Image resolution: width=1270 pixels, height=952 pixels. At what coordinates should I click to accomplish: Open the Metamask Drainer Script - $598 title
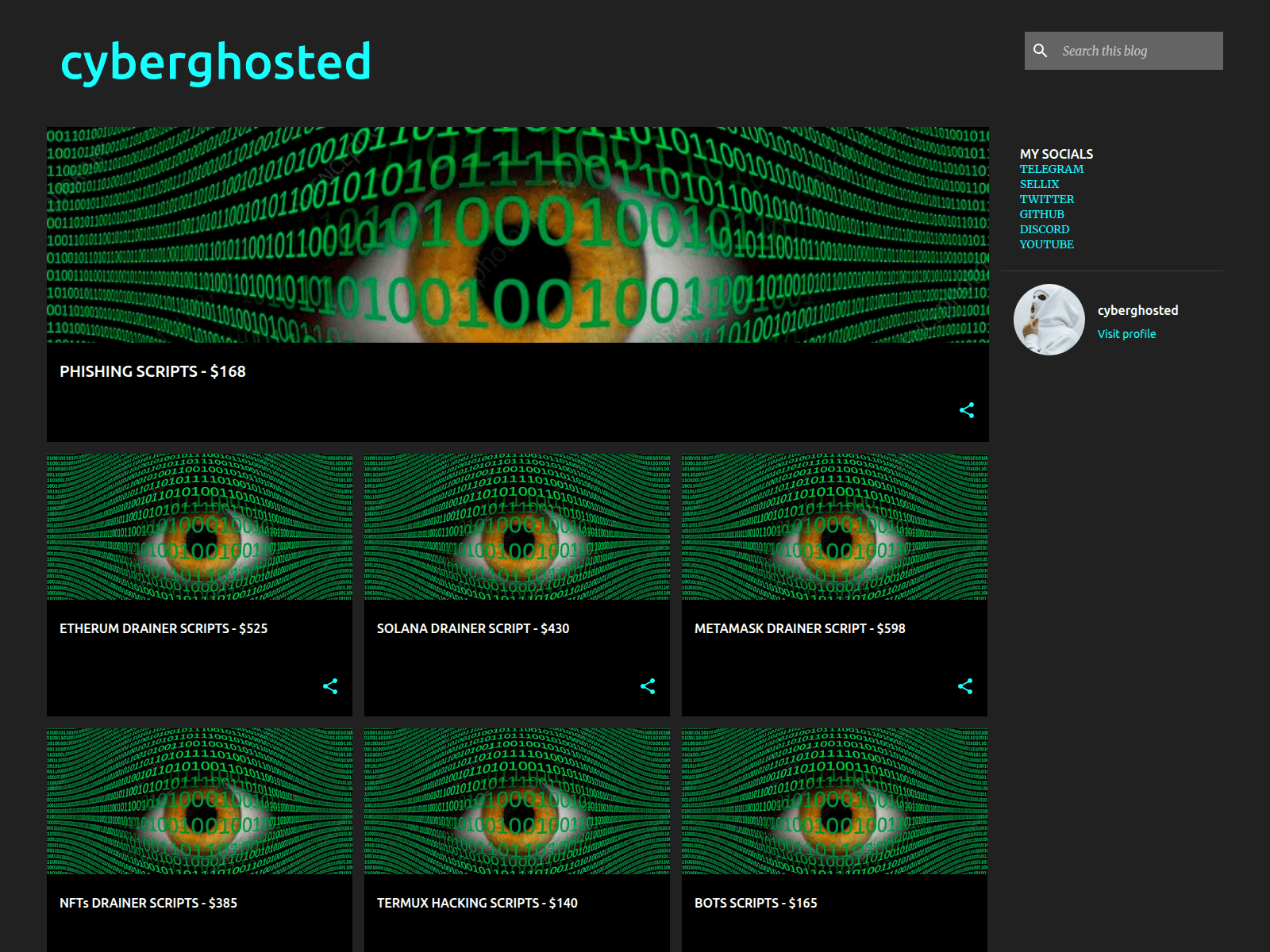coord(799,628)
